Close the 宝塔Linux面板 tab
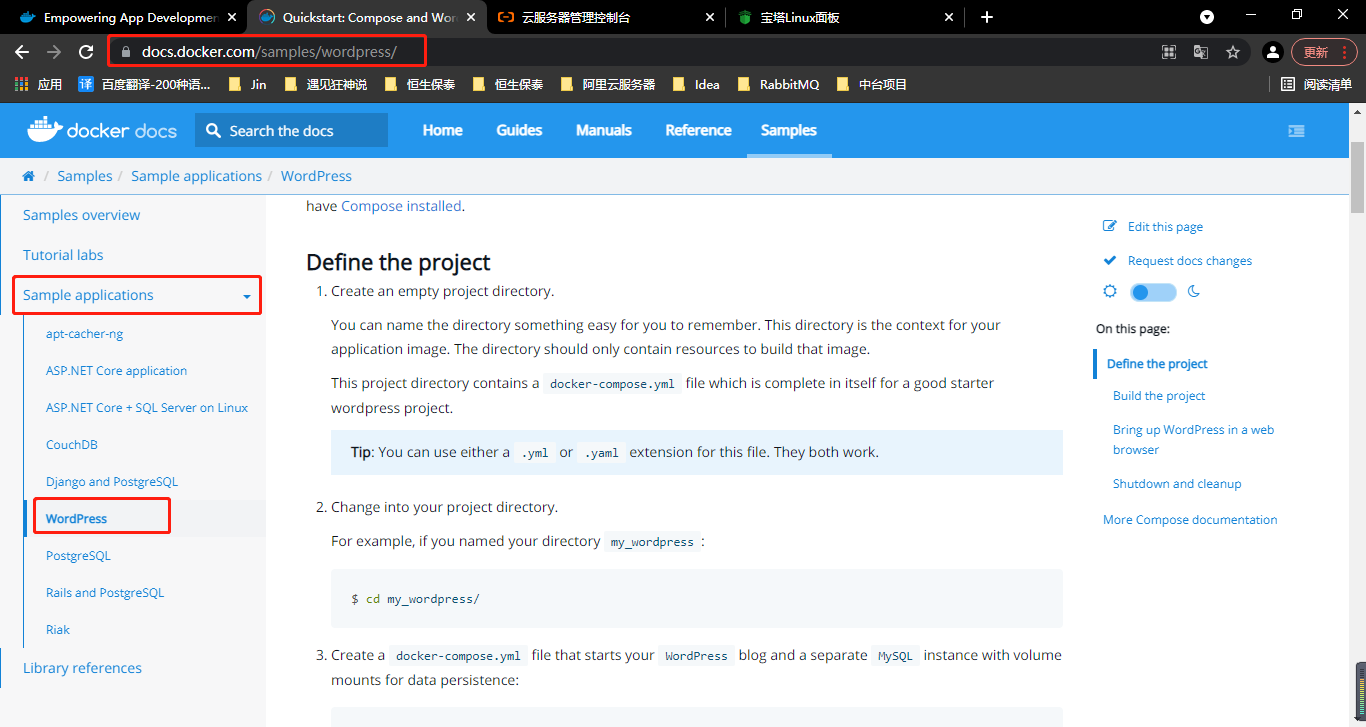Viewport: 1366px width, 727px height. click(950, 17)
